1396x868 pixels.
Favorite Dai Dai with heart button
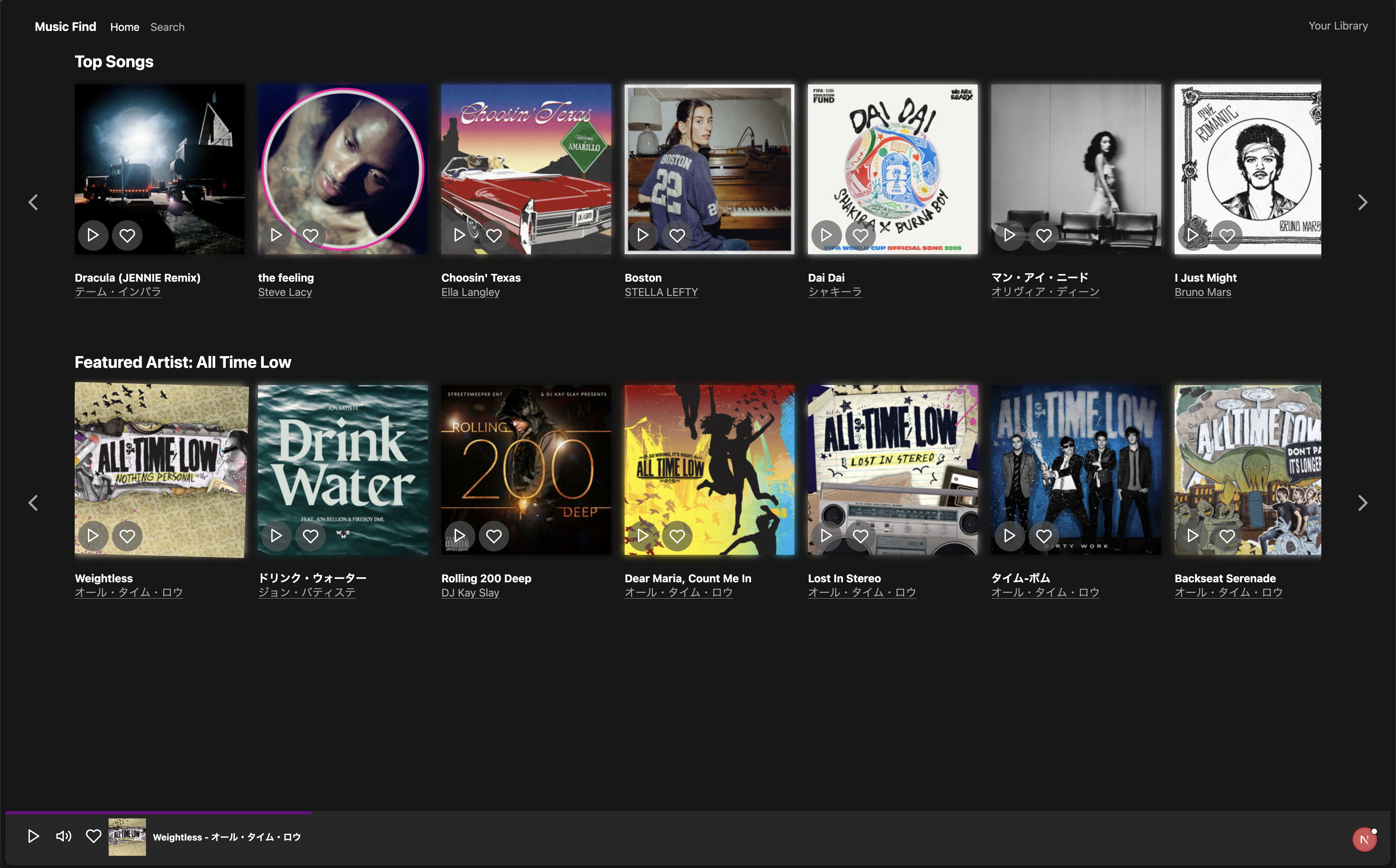click(x=860, y=235)
